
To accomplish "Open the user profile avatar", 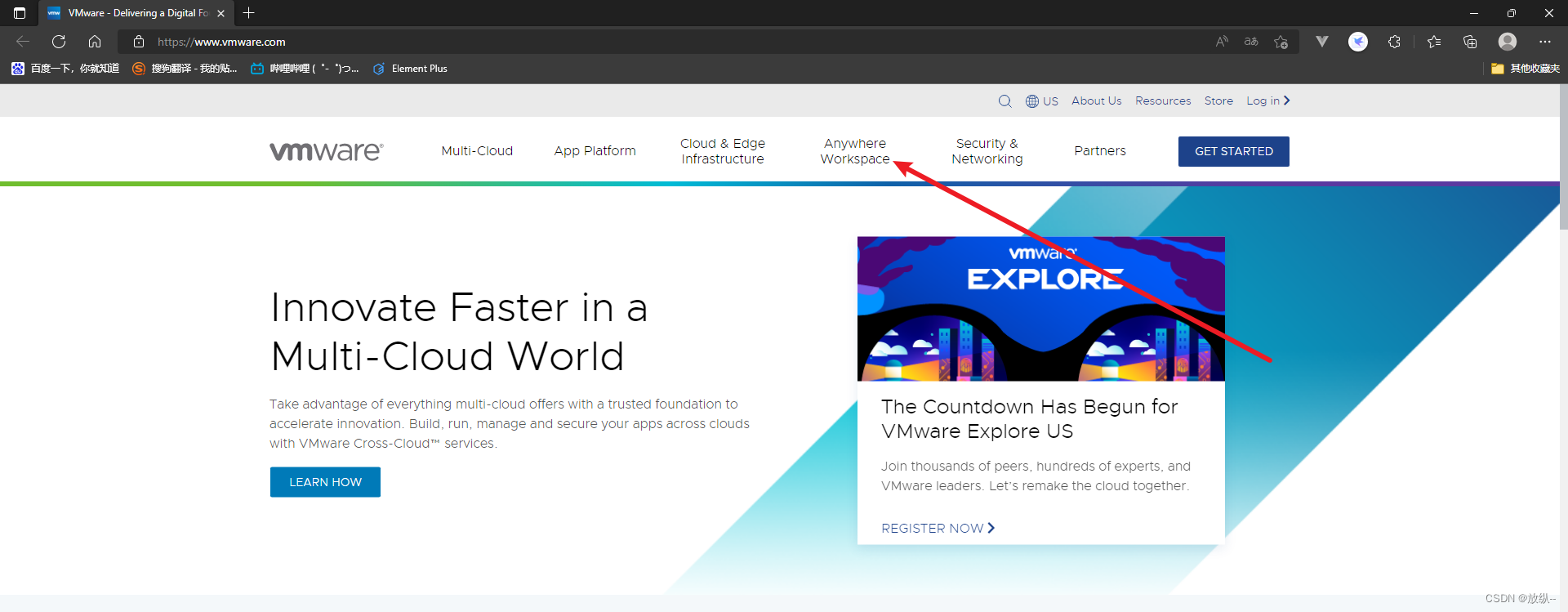I will 1508,42.
